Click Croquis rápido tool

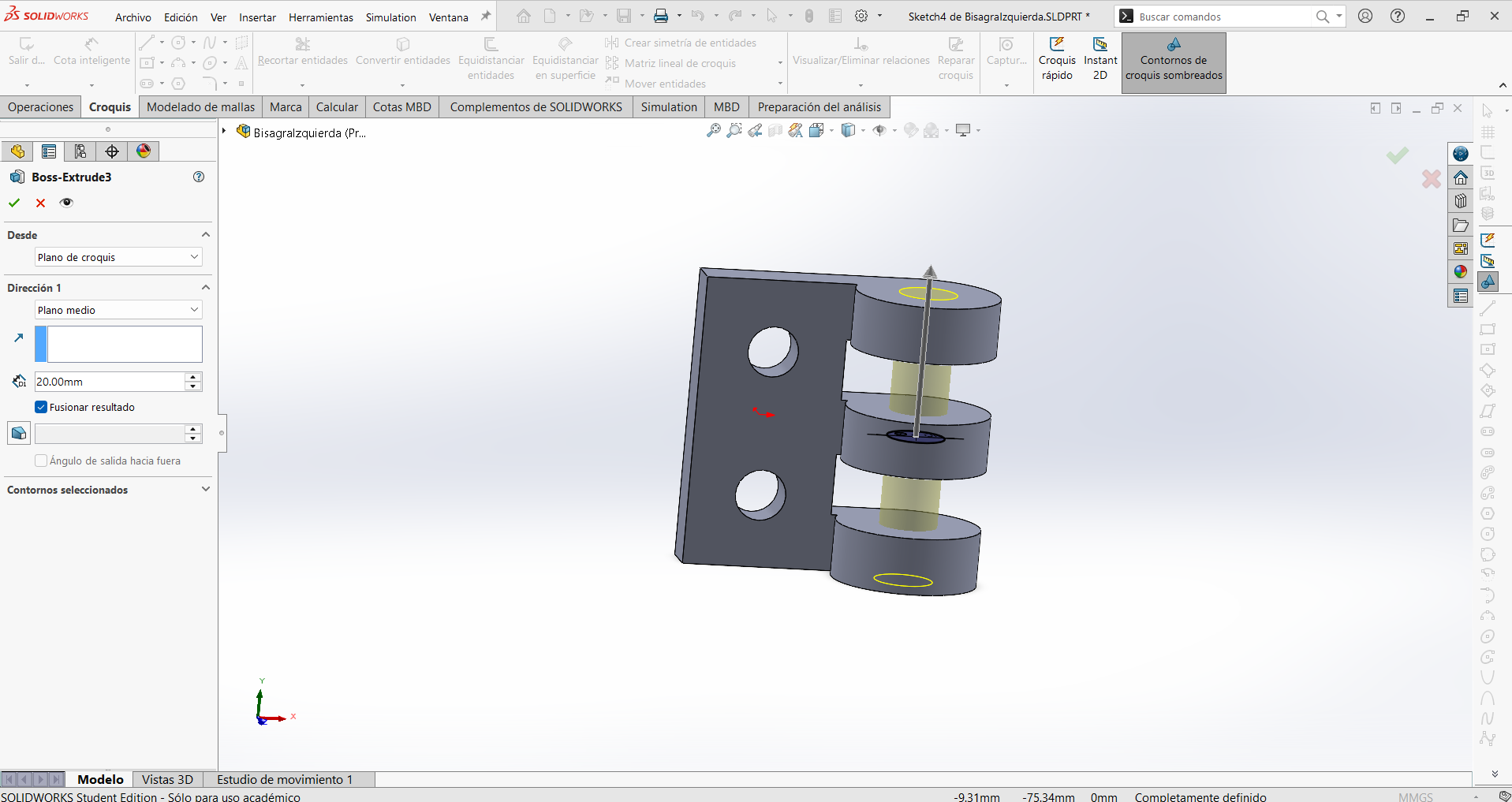pyautogui.click(x=1057, y=59)
